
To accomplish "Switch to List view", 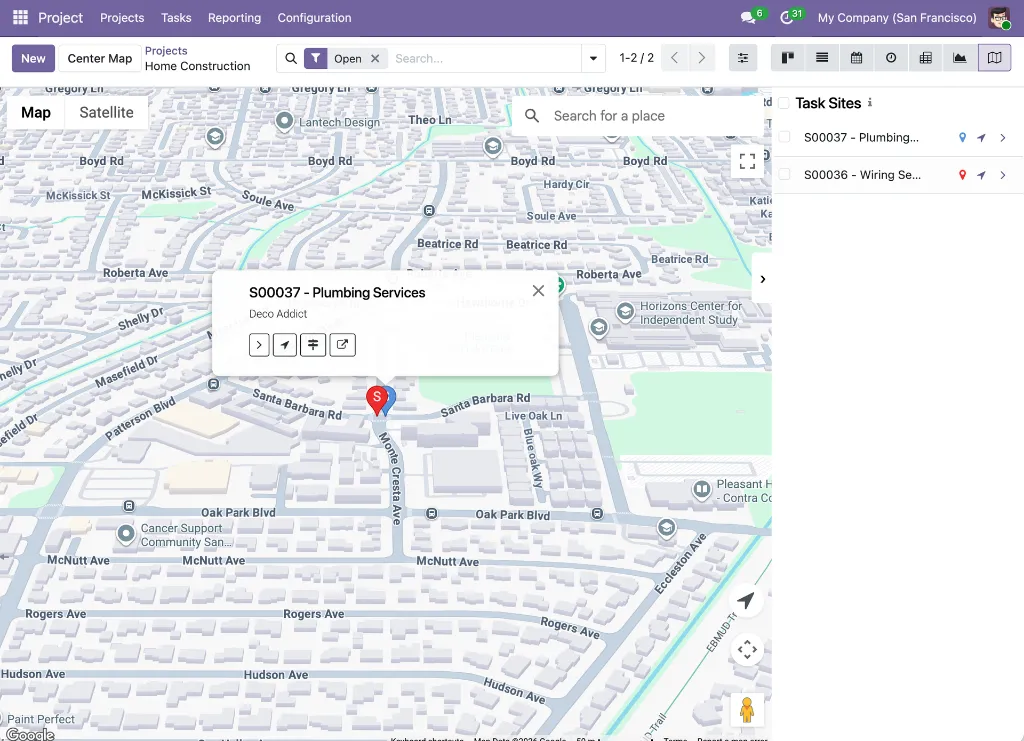I will [822, 58].
